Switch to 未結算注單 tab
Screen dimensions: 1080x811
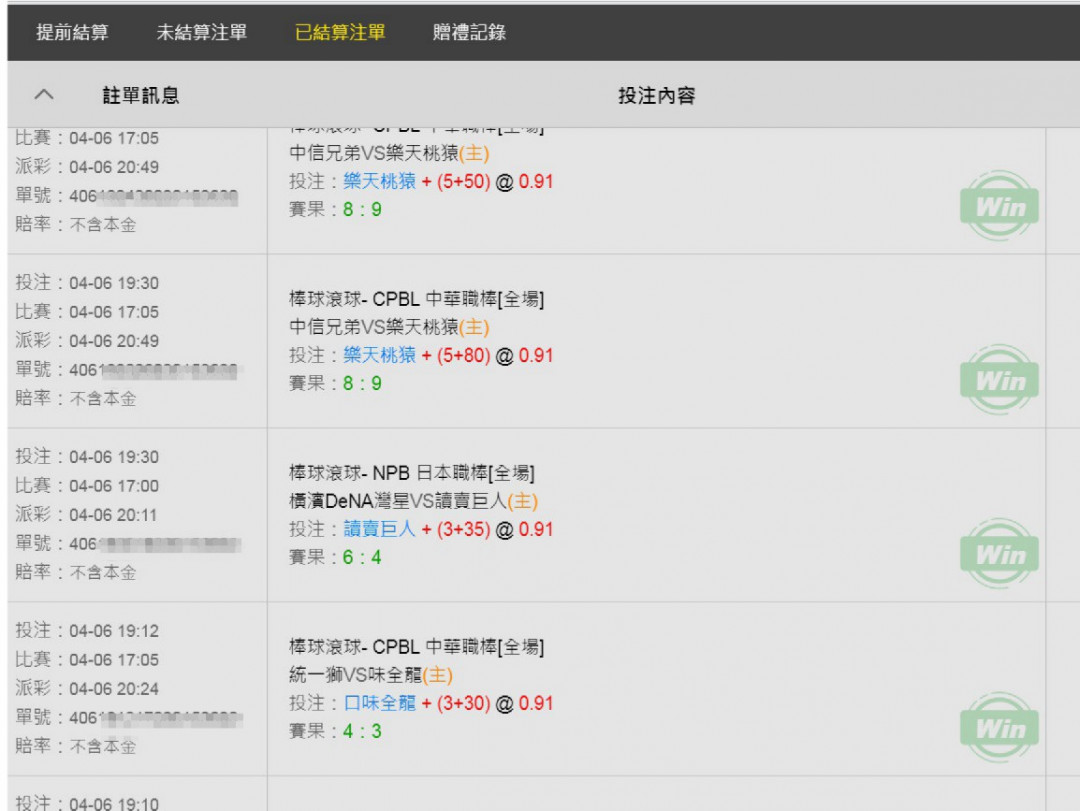pos(202,32)
